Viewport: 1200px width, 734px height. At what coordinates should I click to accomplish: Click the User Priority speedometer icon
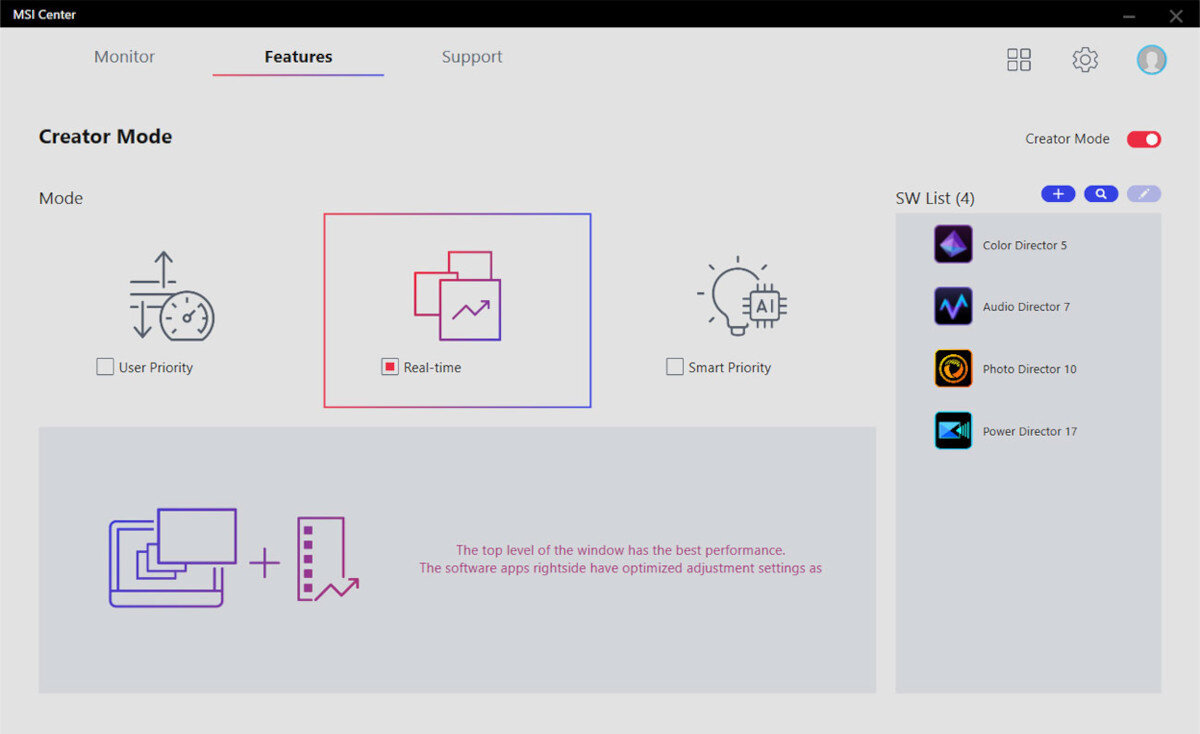click(x=171, y=297)
